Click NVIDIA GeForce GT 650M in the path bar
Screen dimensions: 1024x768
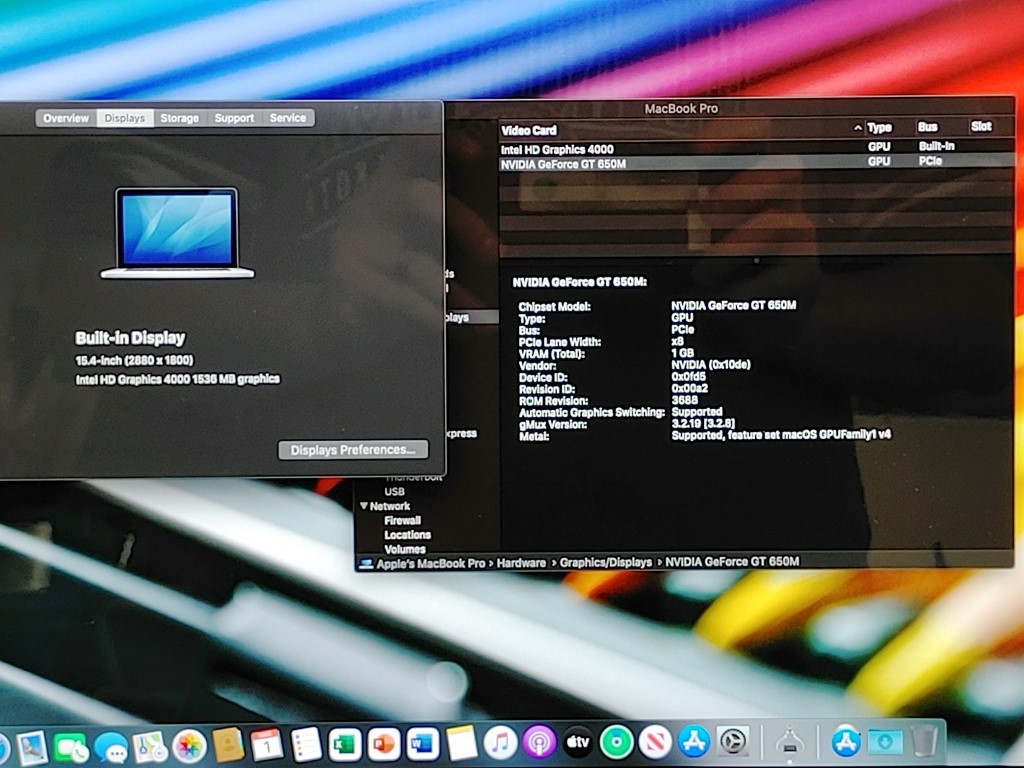[732, 562]
